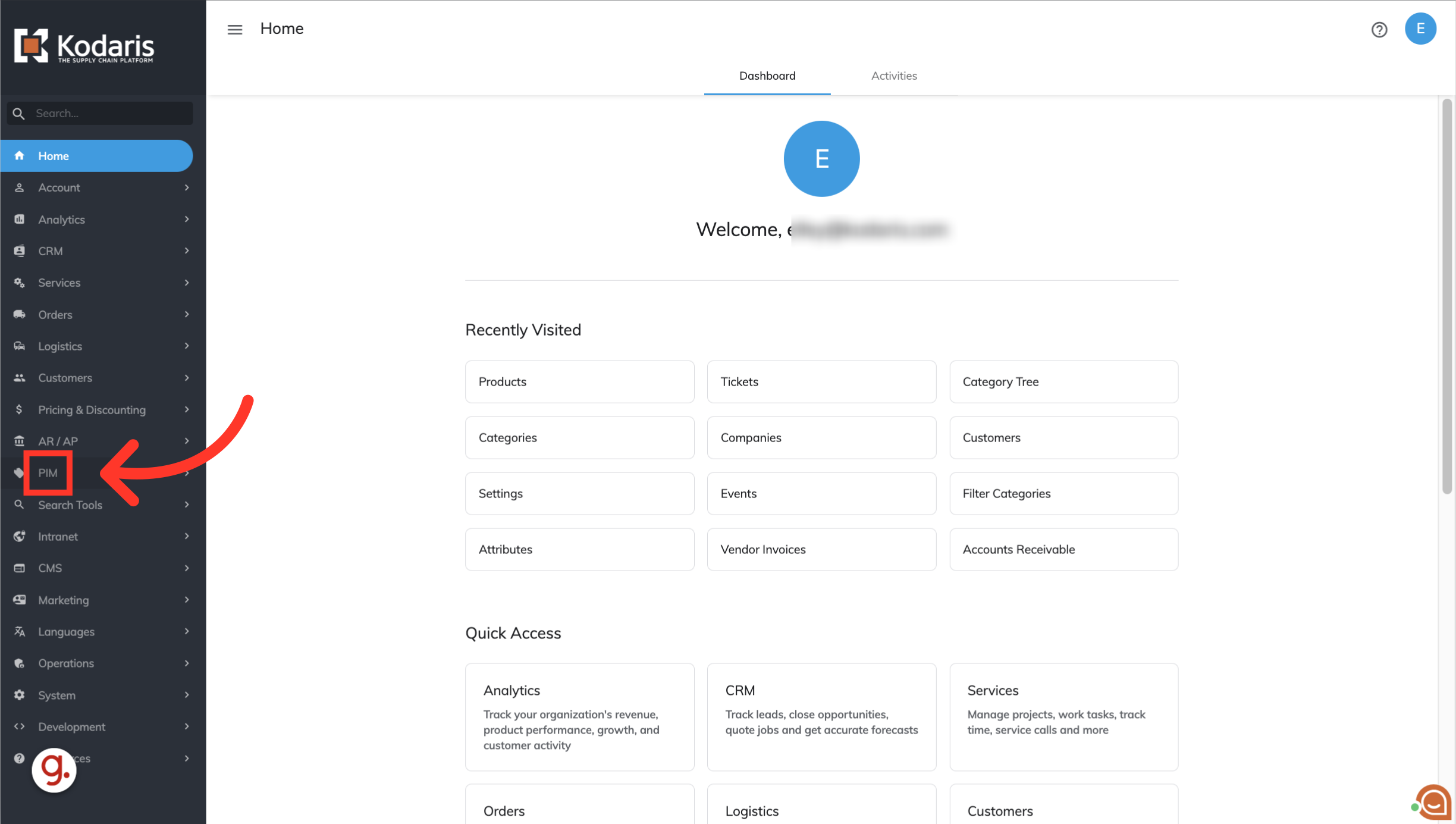Select the Dashboard tab
The height and width of the screenshot is (824, 1456).
click(x=767, y=76)
